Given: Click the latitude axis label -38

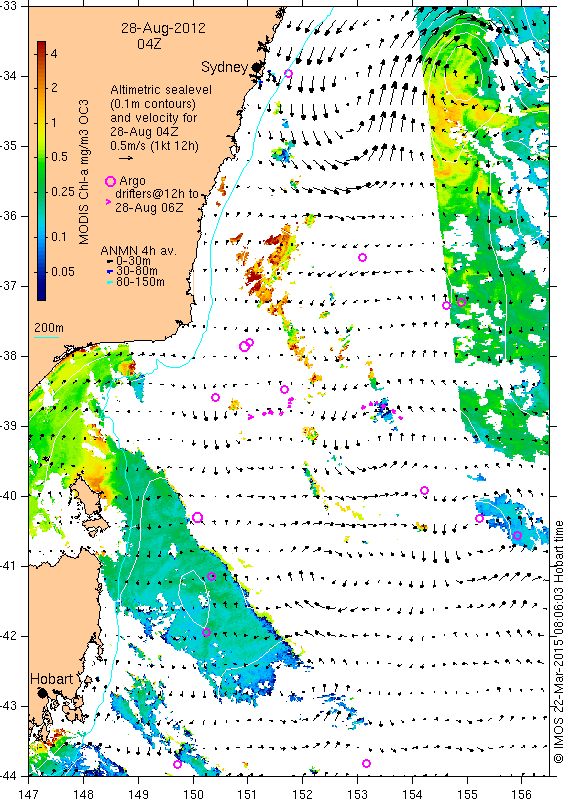Looking at the screenshot, I should (x=9, y=356).
